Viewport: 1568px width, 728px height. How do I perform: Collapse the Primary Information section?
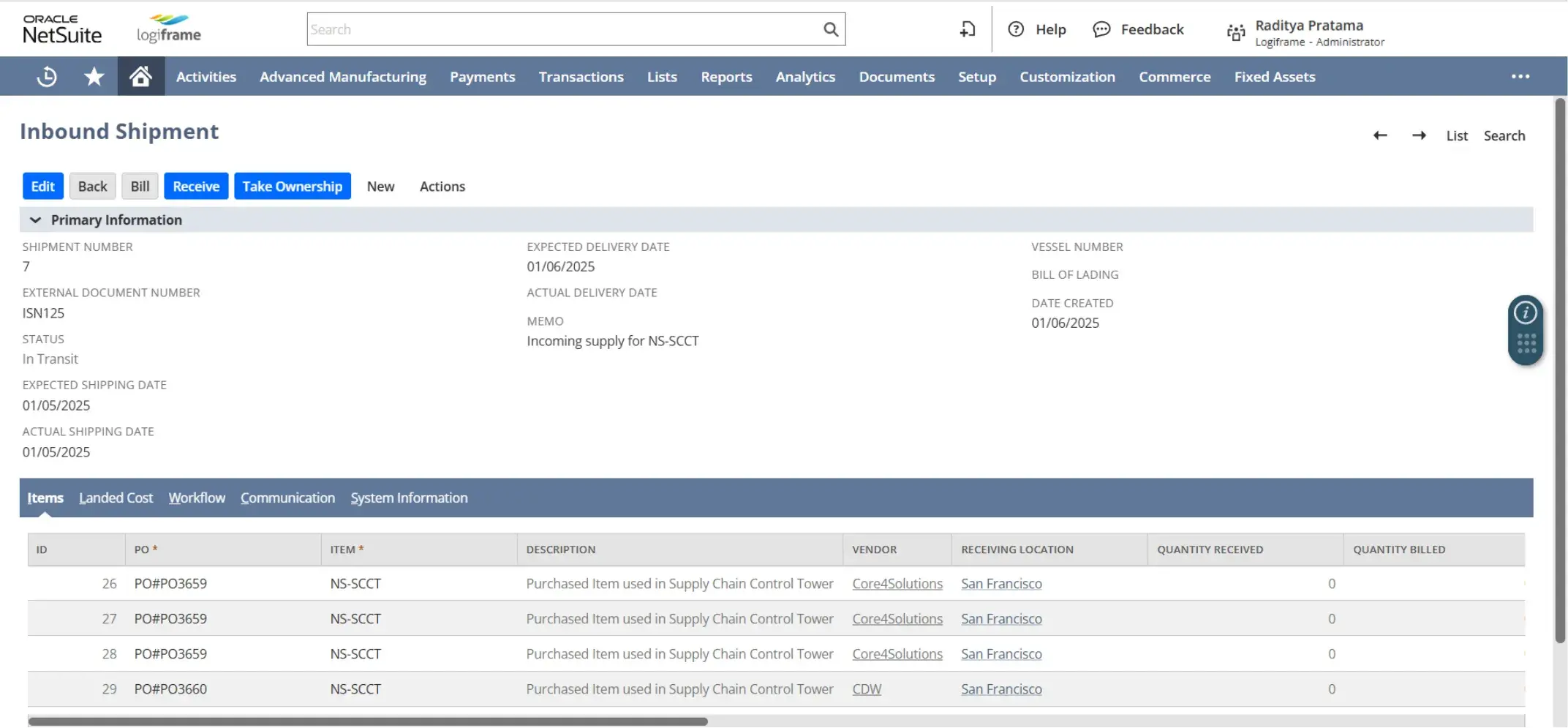click(35, 219)
